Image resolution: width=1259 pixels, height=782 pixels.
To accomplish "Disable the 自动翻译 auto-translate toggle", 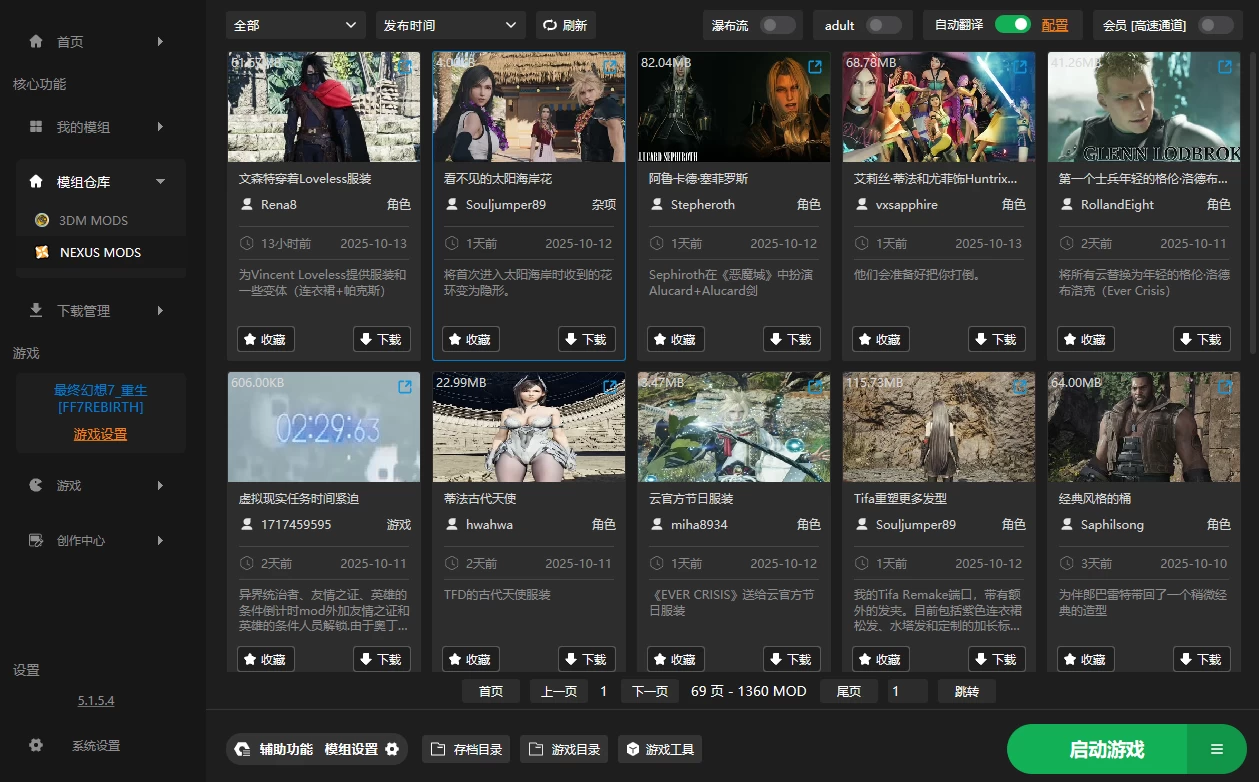I will tap(1011, 24).
